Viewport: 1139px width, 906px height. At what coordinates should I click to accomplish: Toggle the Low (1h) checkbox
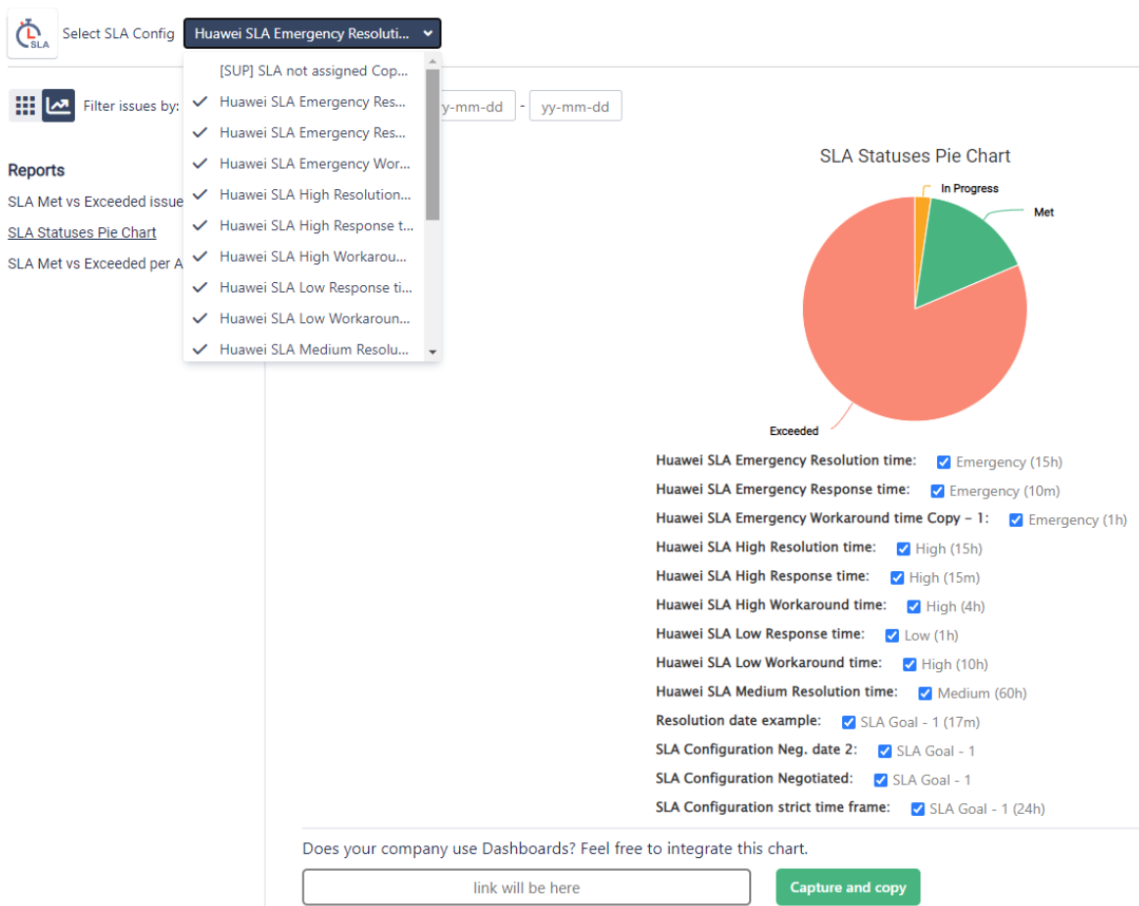892,635
